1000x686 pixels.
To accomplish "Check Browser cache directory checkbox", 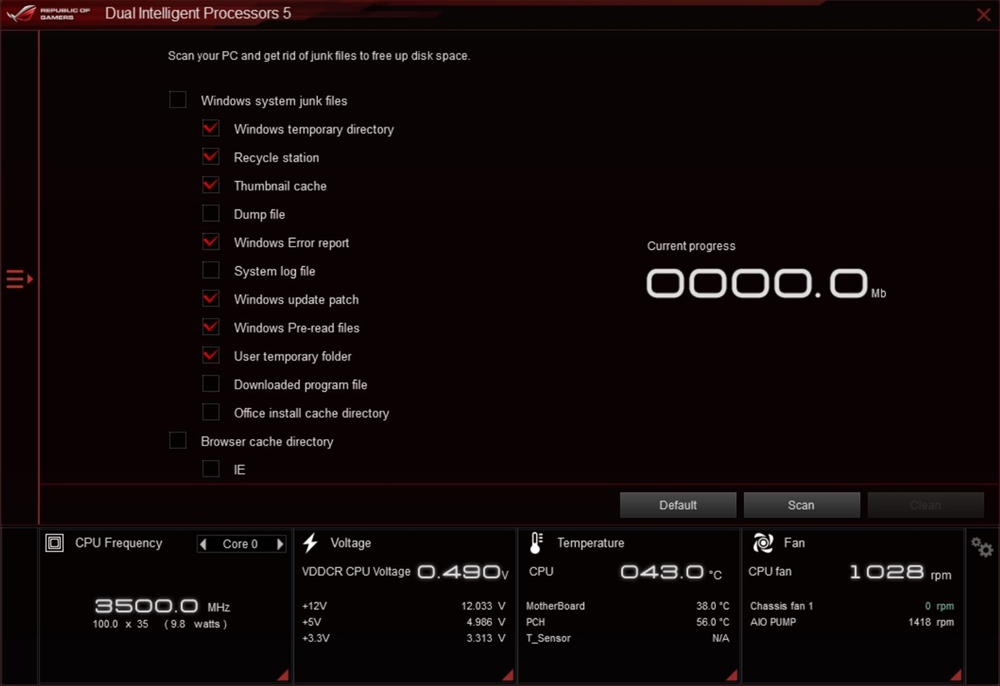I will (x=178, y=441).
